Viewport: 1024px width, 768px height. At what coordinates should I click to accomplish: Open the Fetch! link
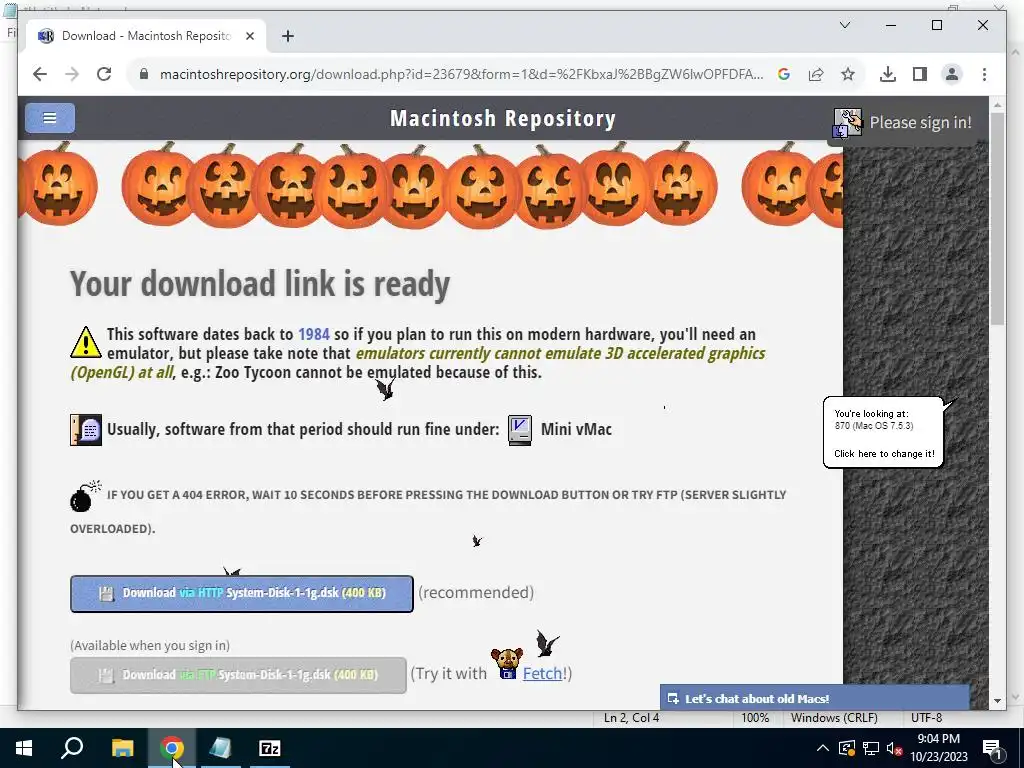544,673
